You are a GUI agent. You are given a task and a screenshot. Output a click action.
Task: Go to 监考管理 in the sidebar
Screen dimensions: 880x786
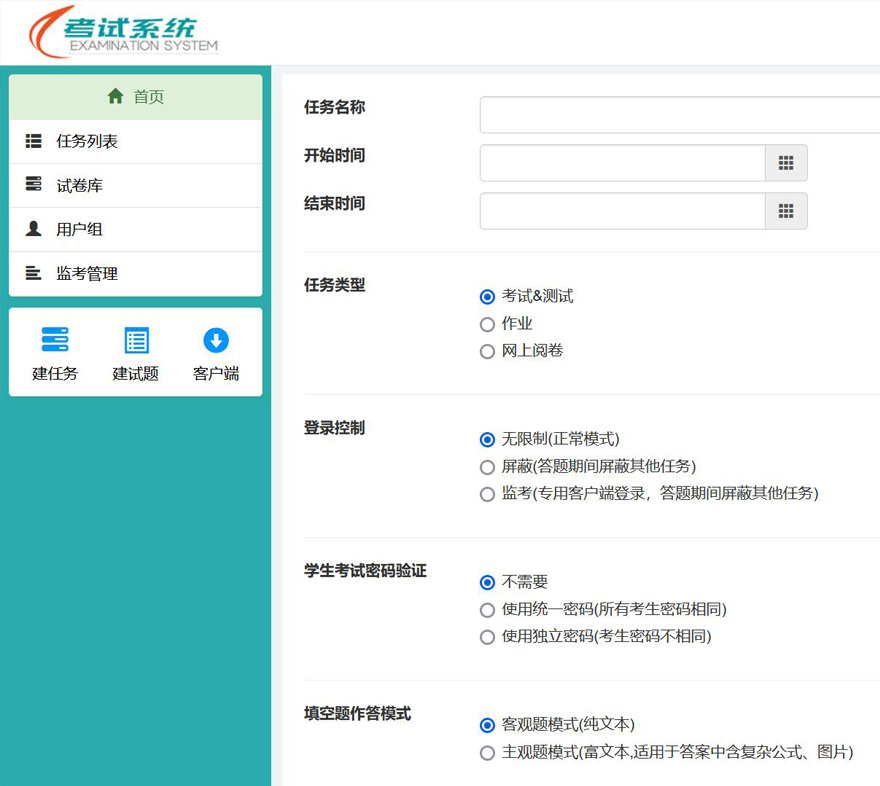click(x=87, y=273)
